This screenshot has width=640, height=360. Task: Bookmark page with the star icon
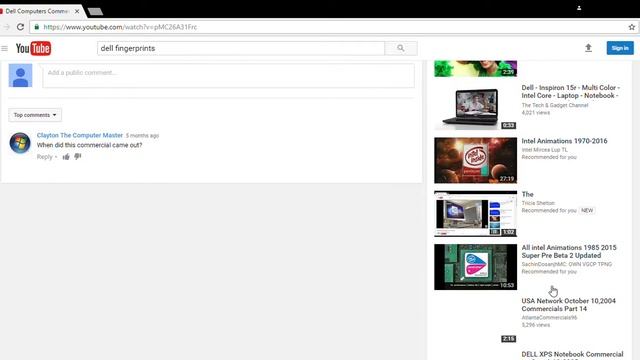tap(632, 27)
